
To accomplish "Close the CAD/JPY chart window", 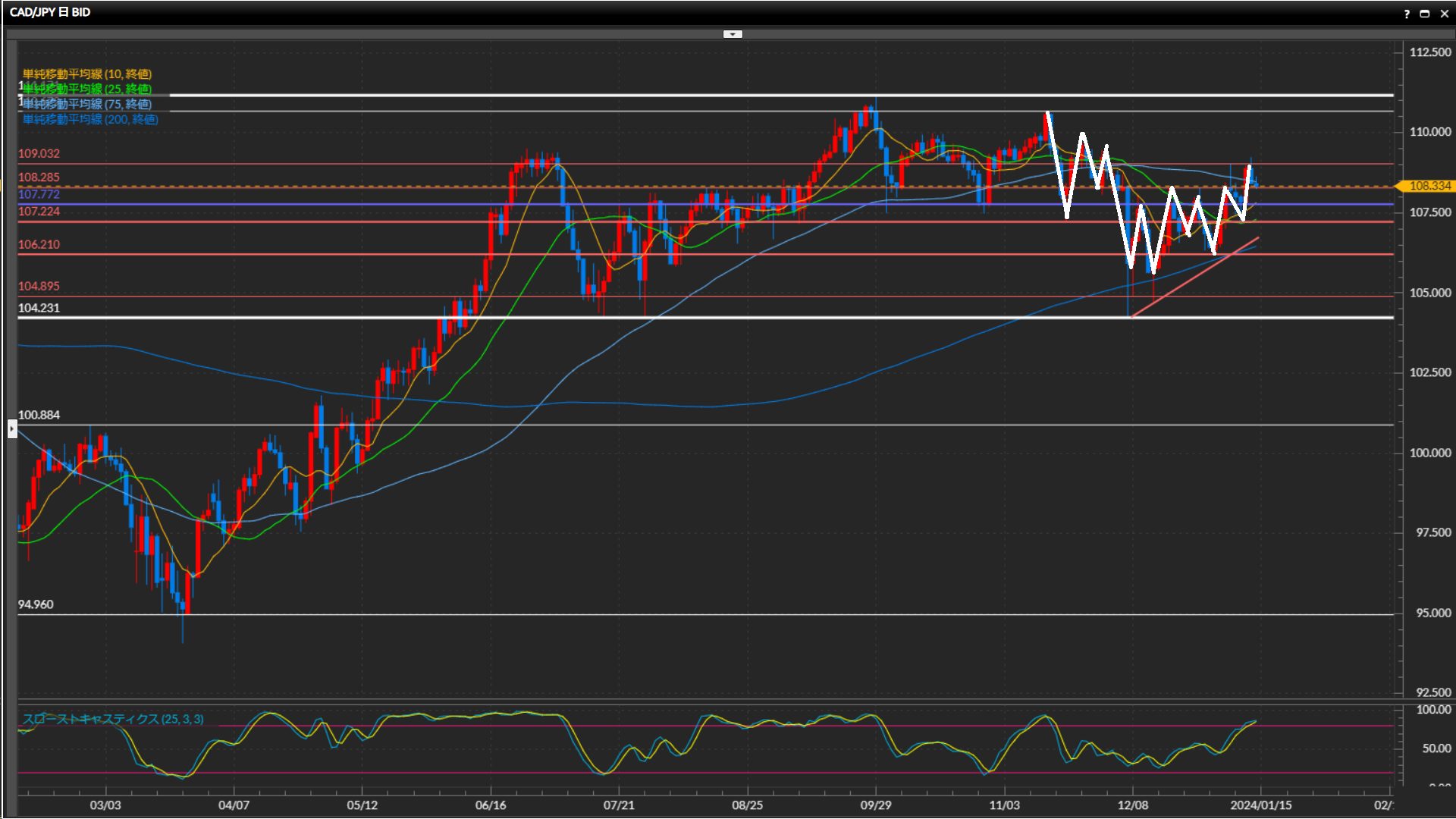I will [1444, 14].
